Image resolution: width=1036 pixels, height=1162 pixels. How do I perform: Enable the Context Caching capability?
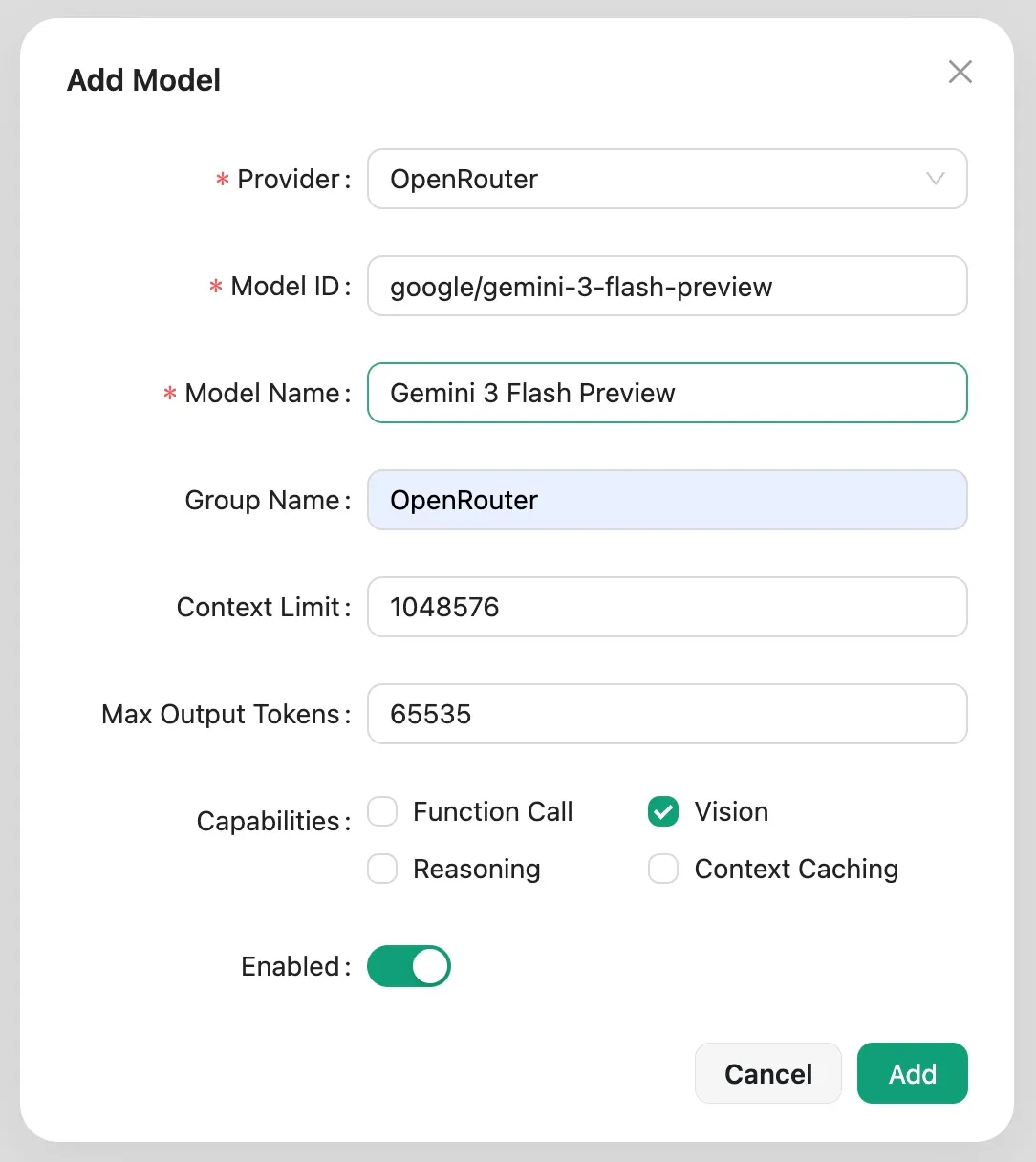tap(662, 869)
